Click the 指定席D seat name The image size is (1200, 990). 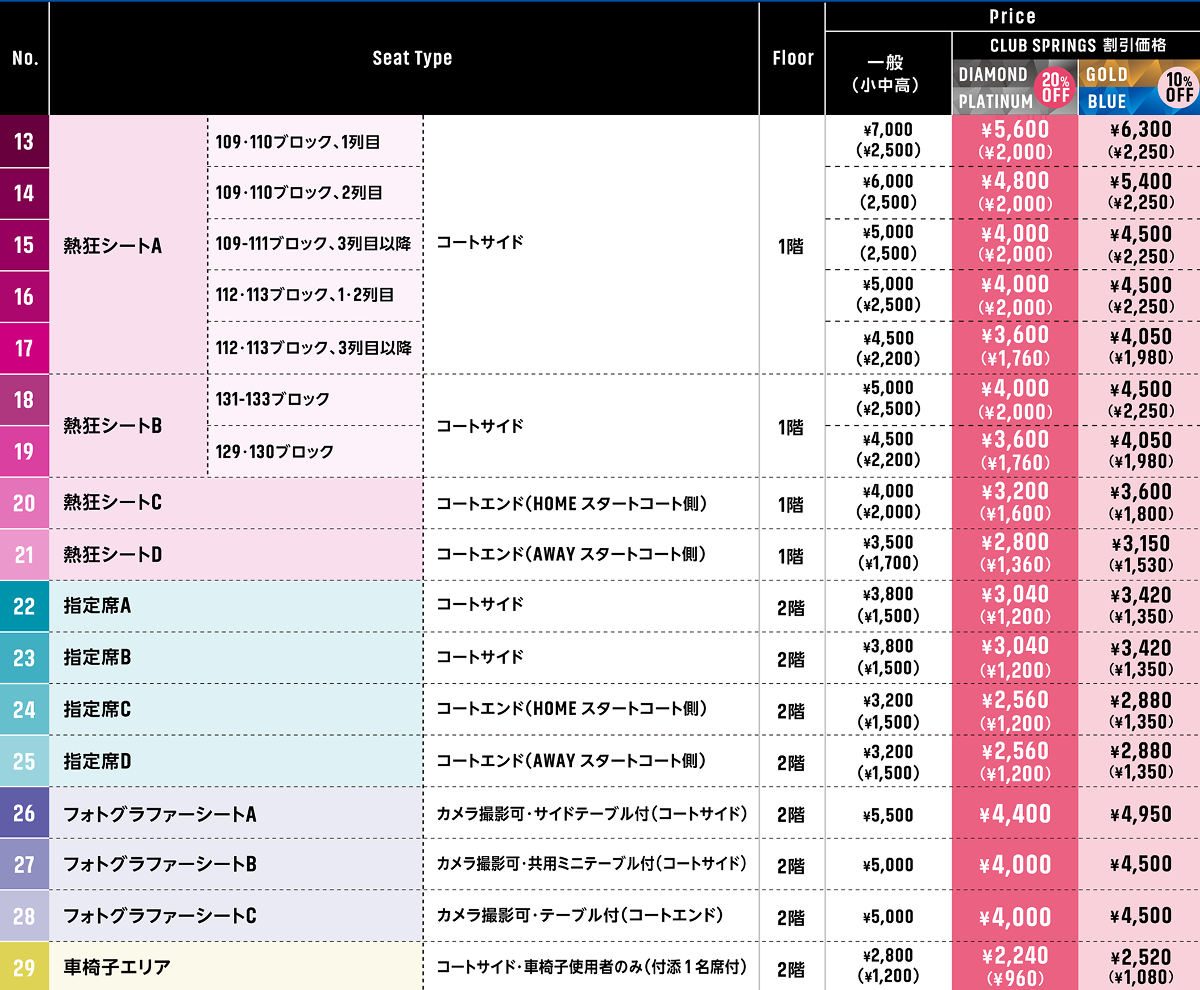tap(97, 762)
